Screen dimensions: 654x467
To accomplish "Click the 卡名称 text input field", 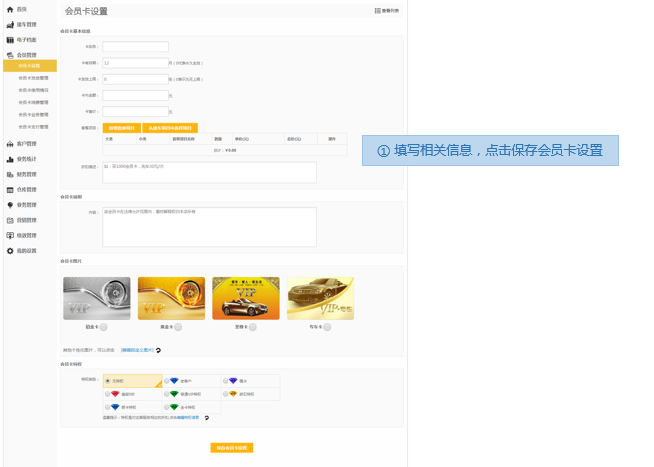I will click(x=135, y=47).
